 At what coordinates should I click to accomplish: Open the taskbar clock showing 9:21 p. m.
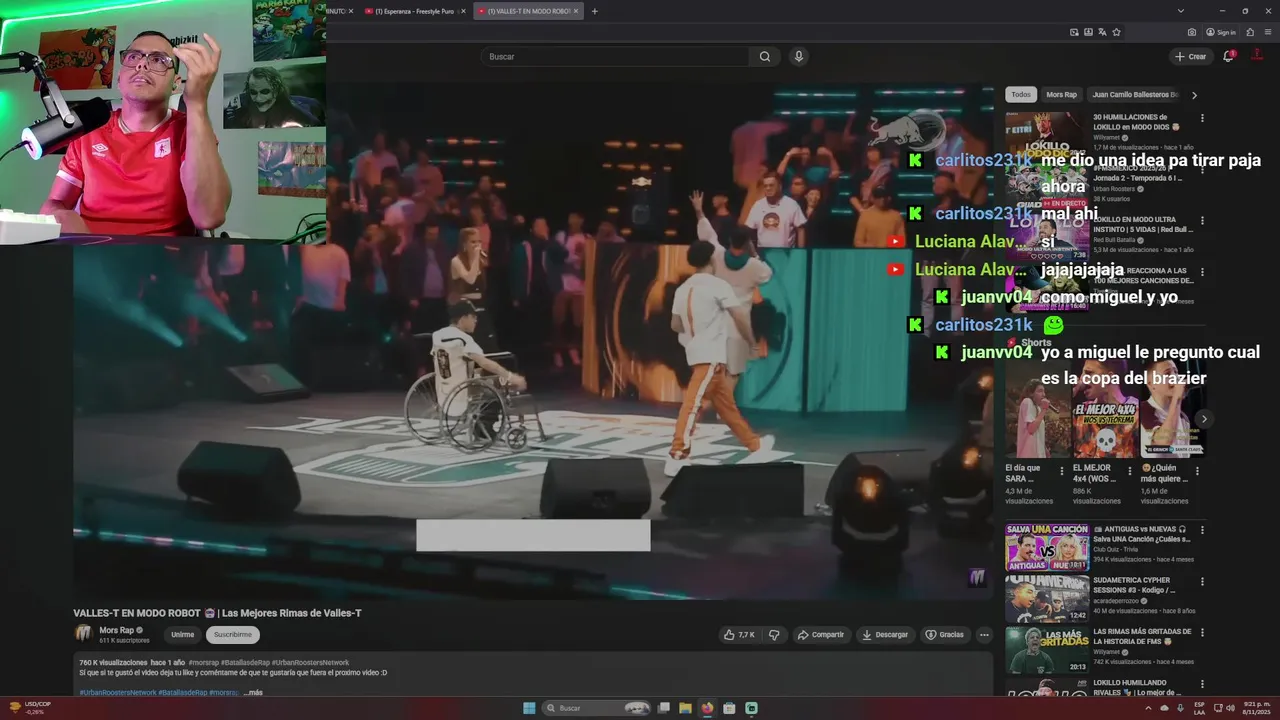(1256, 708)
